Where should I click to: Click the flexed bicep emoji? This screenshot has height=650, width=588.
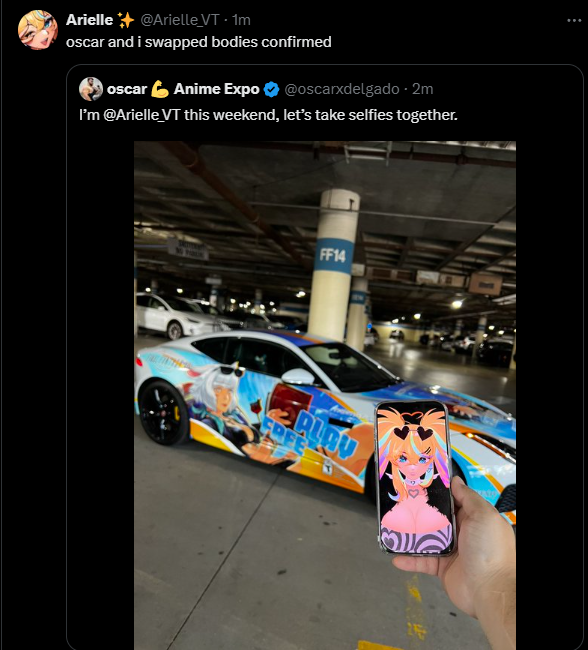(160, 89)
